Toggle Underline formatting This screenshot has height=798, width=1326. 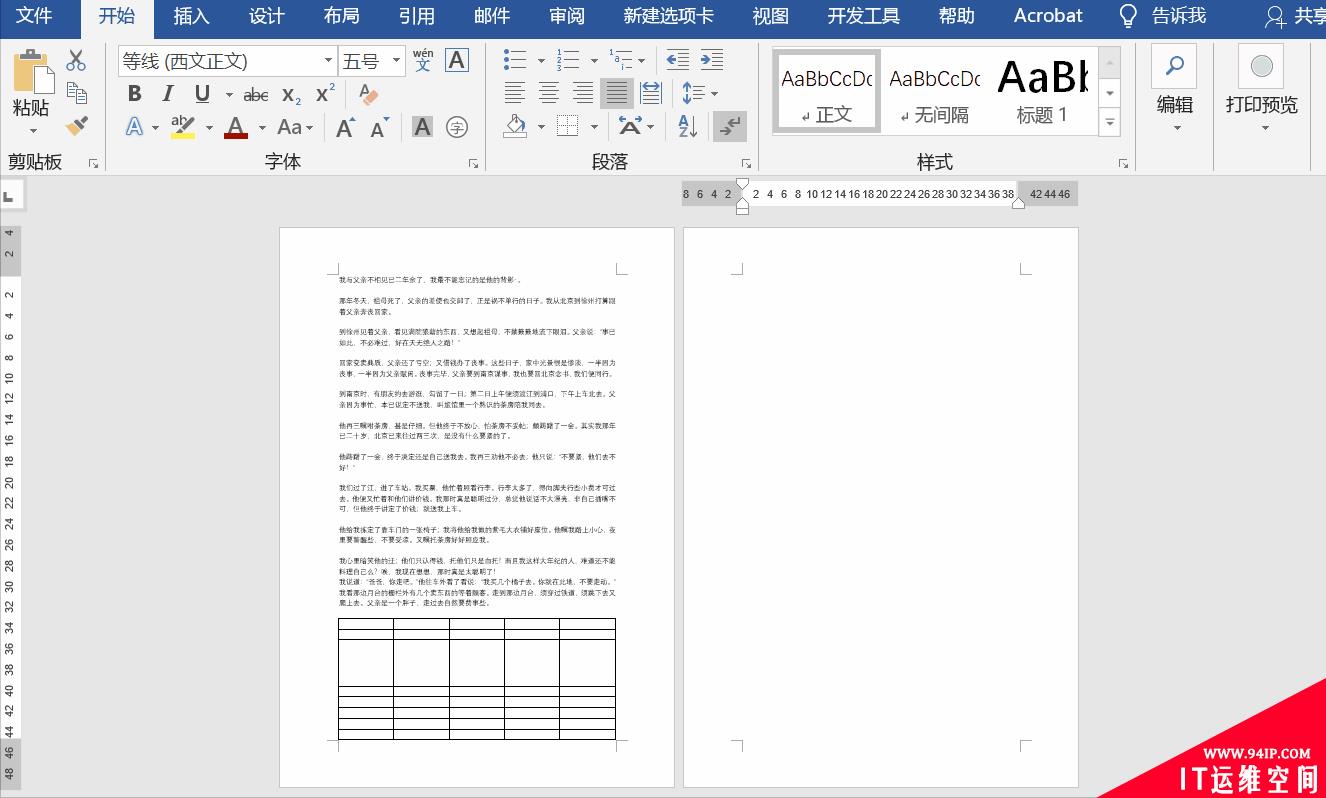pos(202,94)
